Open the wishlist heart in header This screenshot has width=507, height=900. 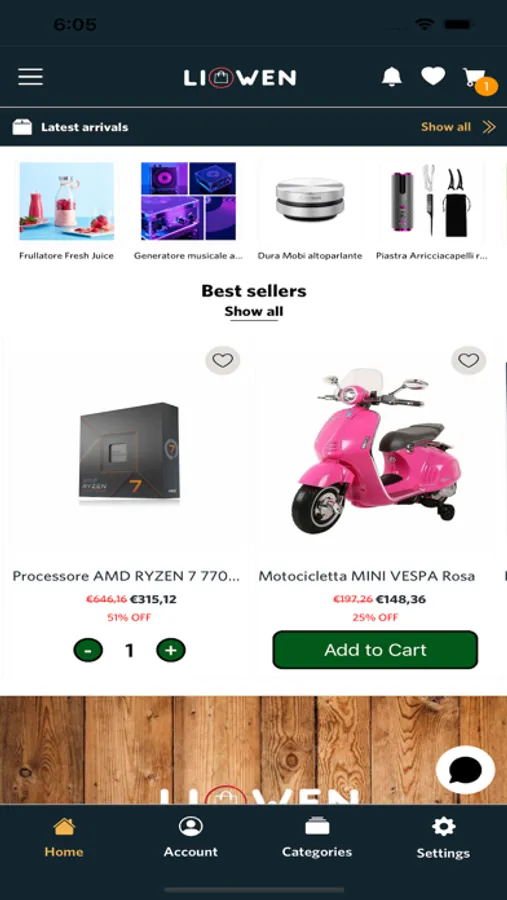tap(433, 76)
